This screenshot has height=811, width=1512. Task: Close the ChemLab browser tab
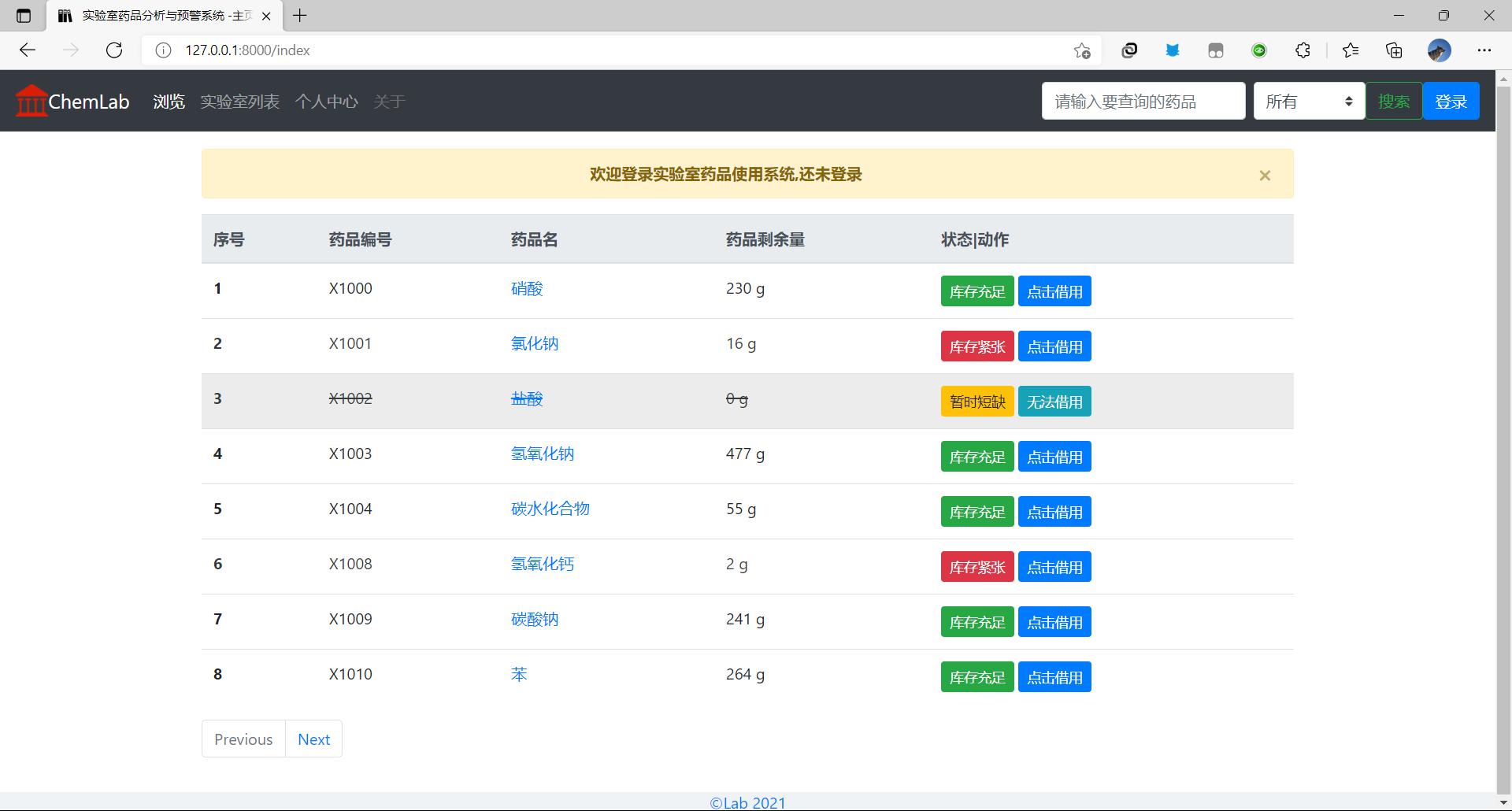point(266,16)
